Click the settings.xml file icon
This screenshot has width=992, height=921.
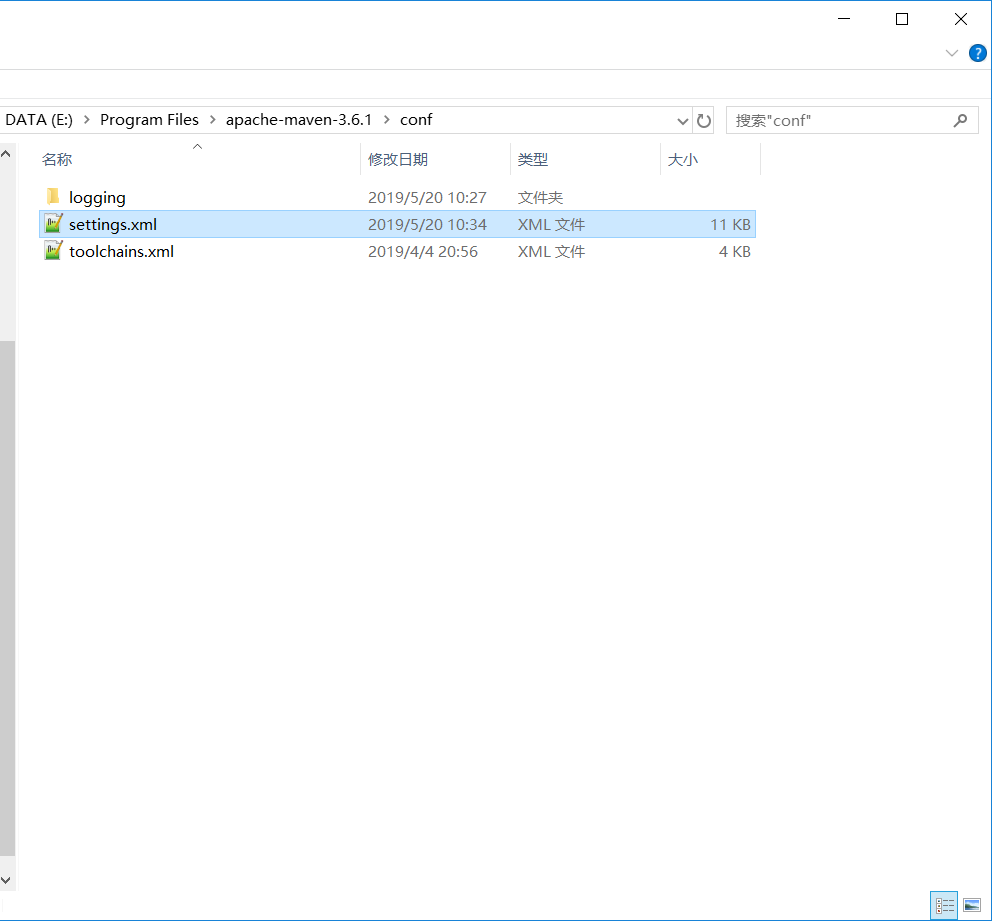point(53,223)
